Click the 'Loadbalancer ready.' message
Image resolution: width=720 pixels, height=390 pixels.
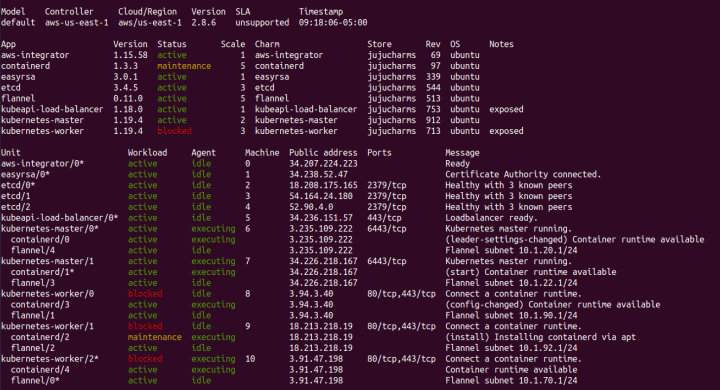tap(491, 218)
